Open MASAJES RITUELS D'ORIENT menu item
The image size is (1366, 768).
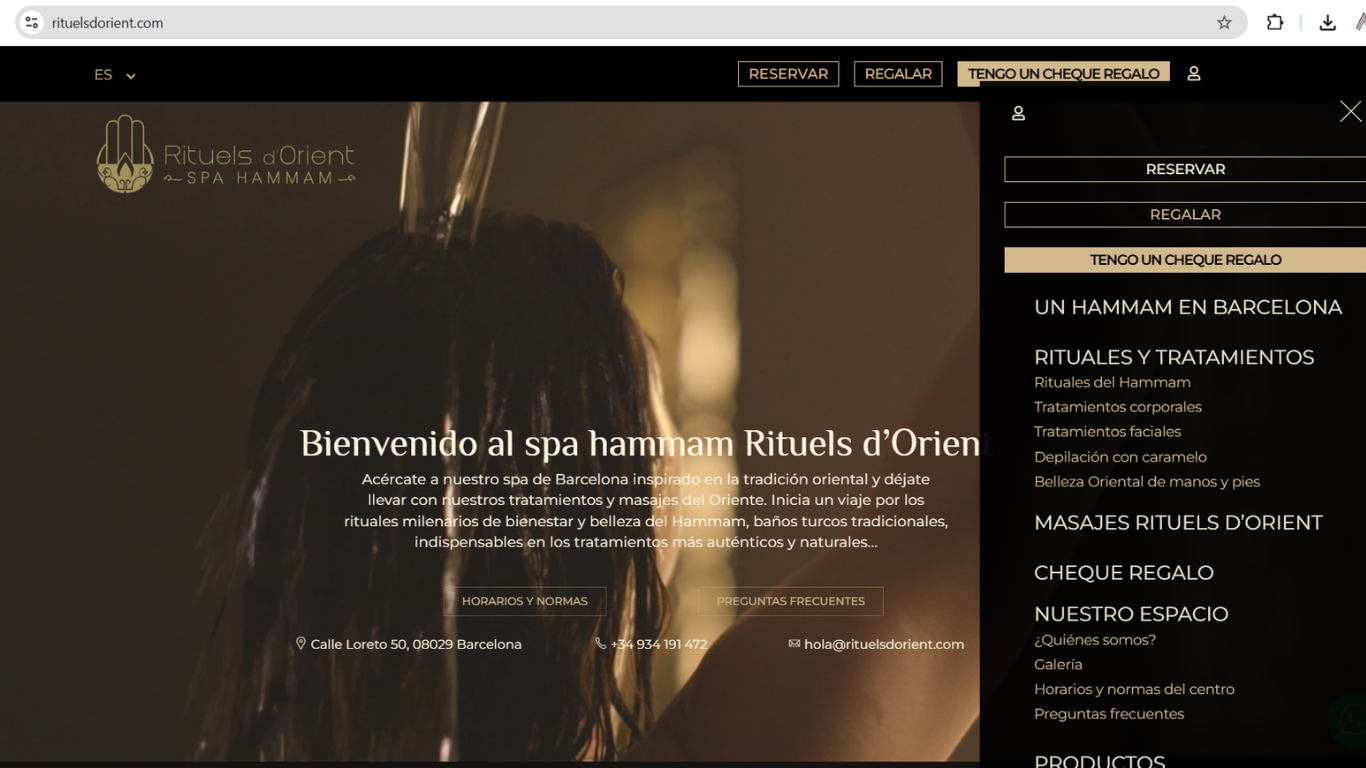(x=1178, y=523)
